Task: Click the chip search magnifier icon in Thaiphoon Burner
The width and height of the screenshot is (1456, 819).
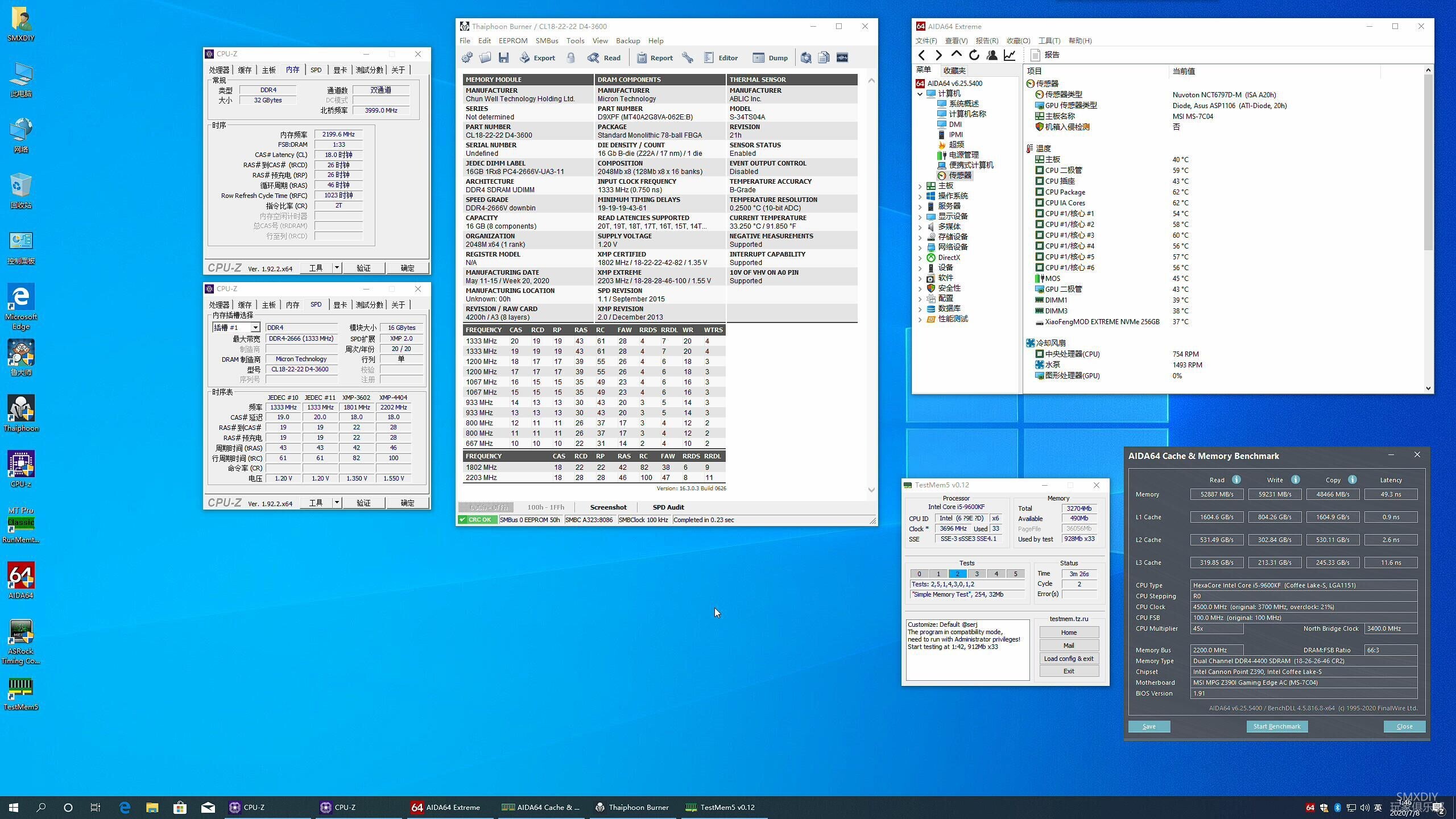Action: pyautogui.click(x=806, y=57)
